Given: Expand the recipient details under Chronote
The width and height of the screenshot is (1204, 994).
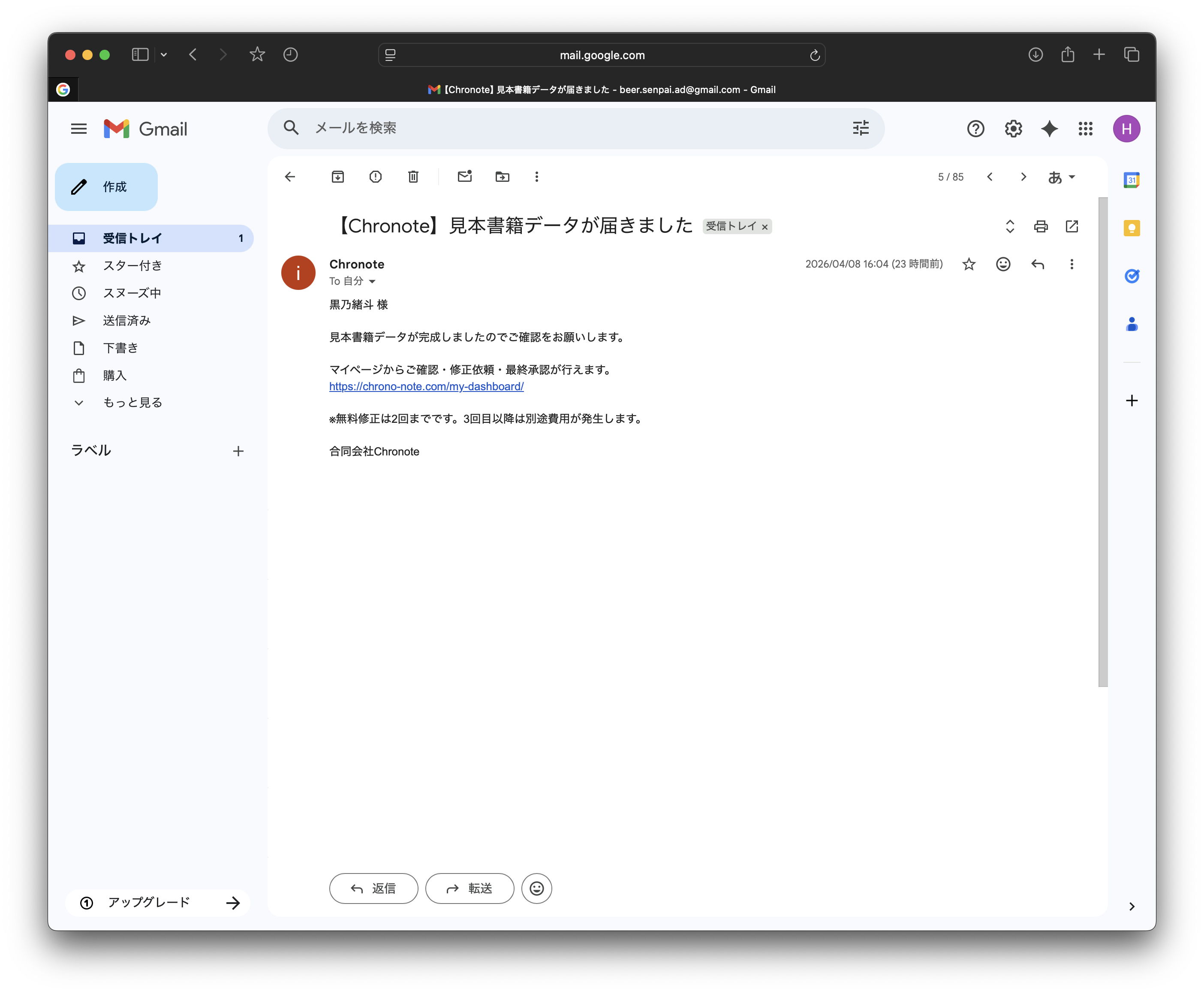Looking at the screenshot, I should (x=372, y=281).
